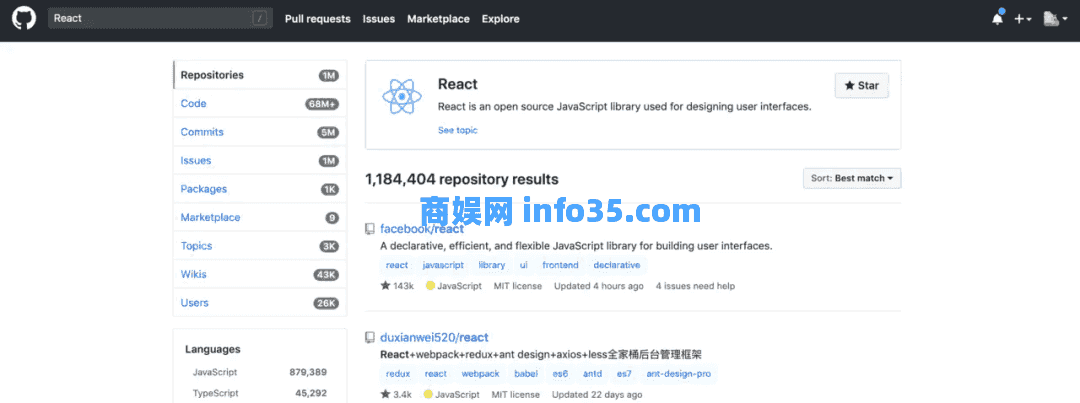The image size is (1080, 403).
Task: Click repo icon beside facebook/react
Action: [370, 229]
